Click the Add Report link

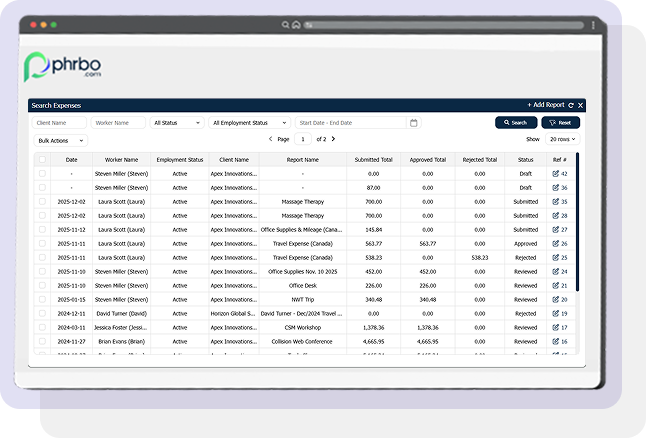pos(545,105)
